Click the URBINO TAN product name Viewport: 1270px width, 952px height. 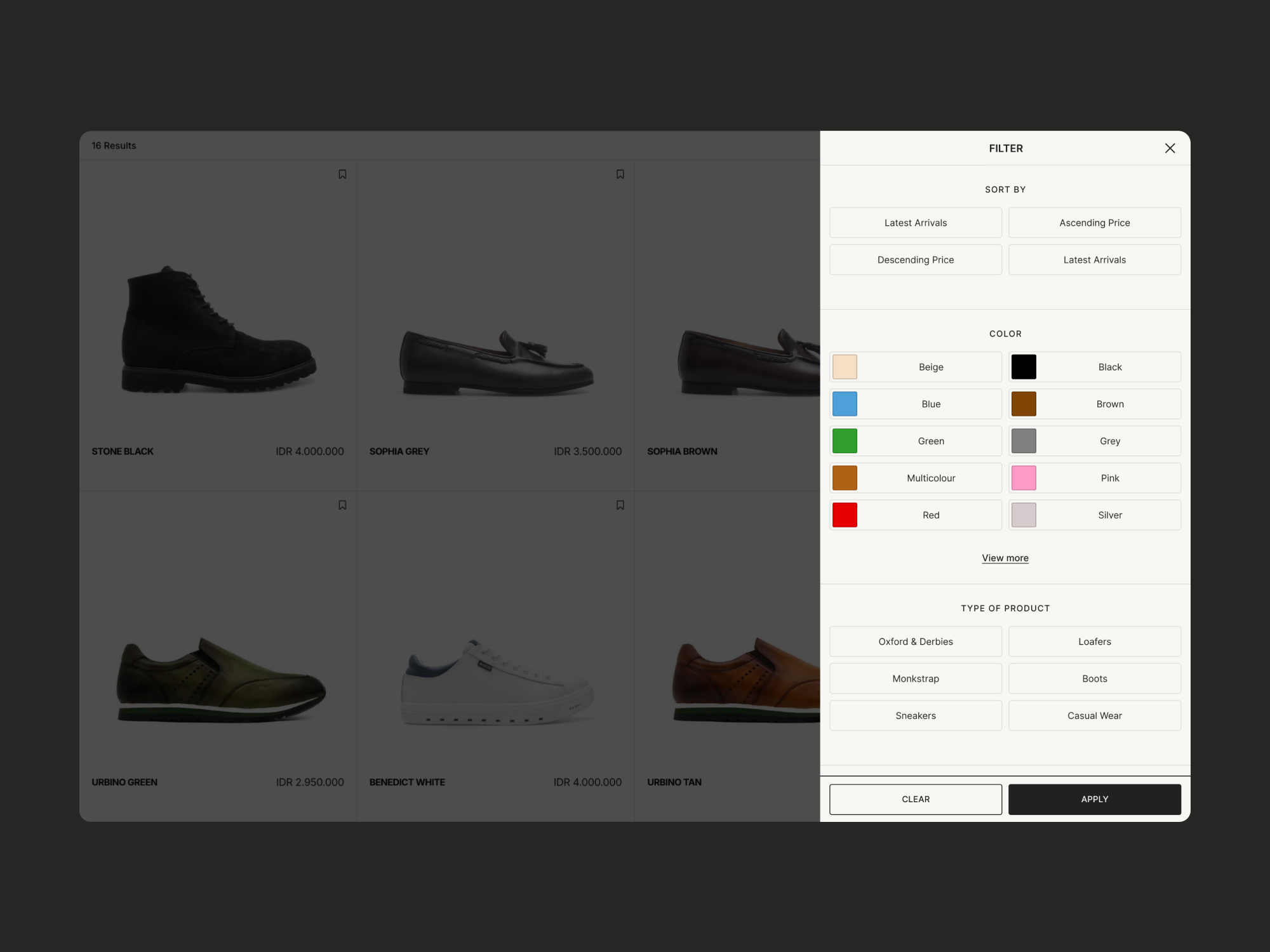(x=674, y=782)
